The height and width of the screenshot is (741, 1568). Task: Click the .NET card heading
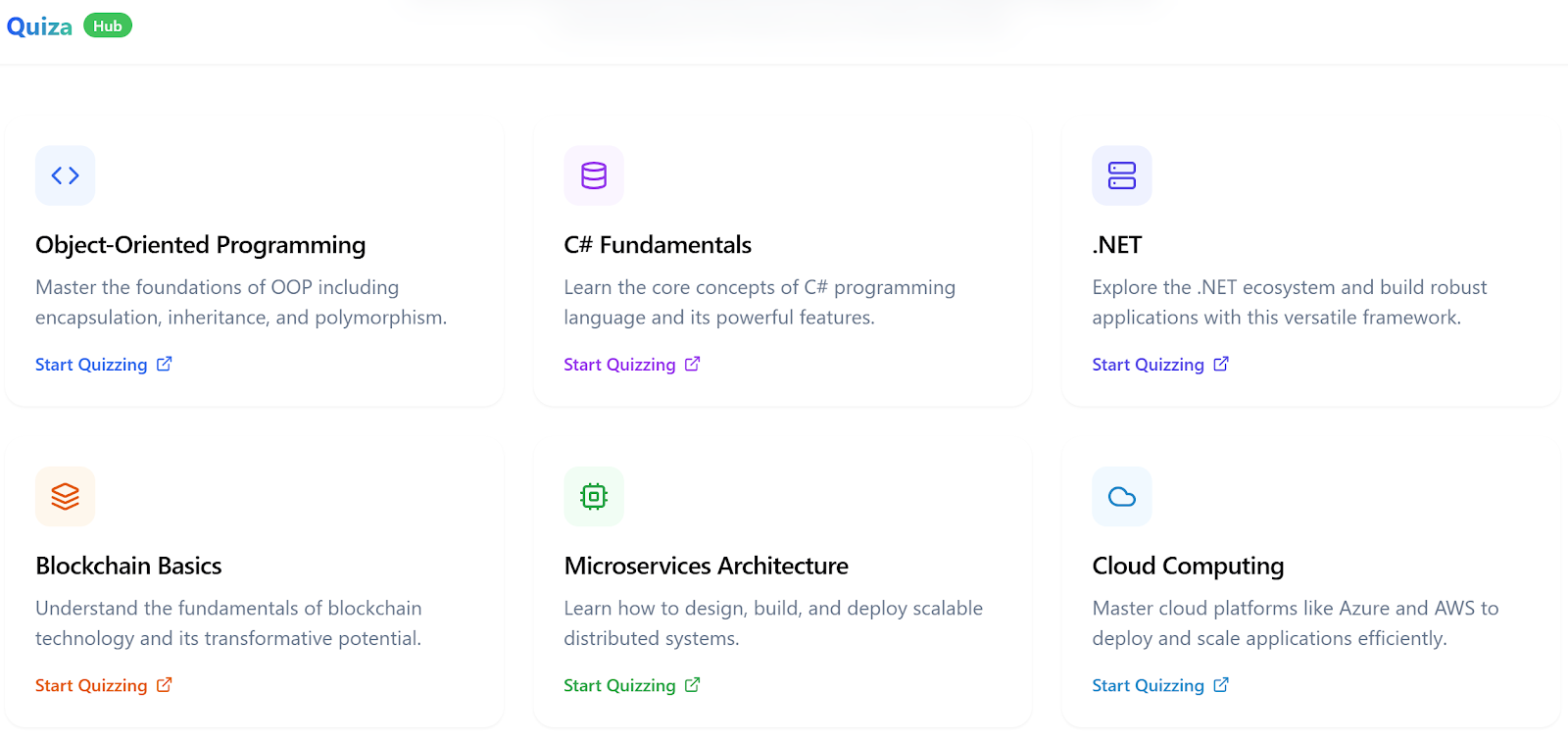(x=1117, y=245)
